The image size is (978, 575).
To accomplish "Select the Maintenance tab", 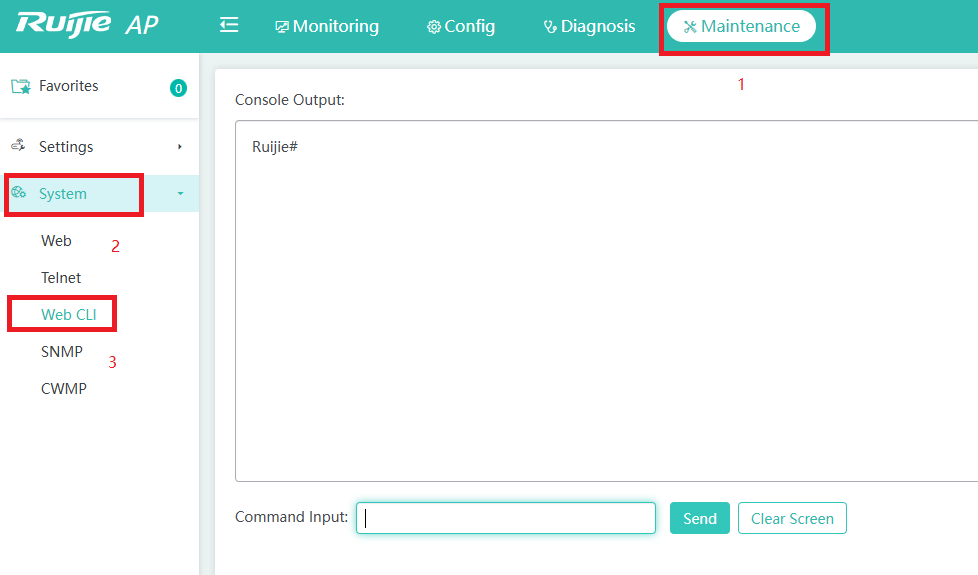I will (742, 27).
